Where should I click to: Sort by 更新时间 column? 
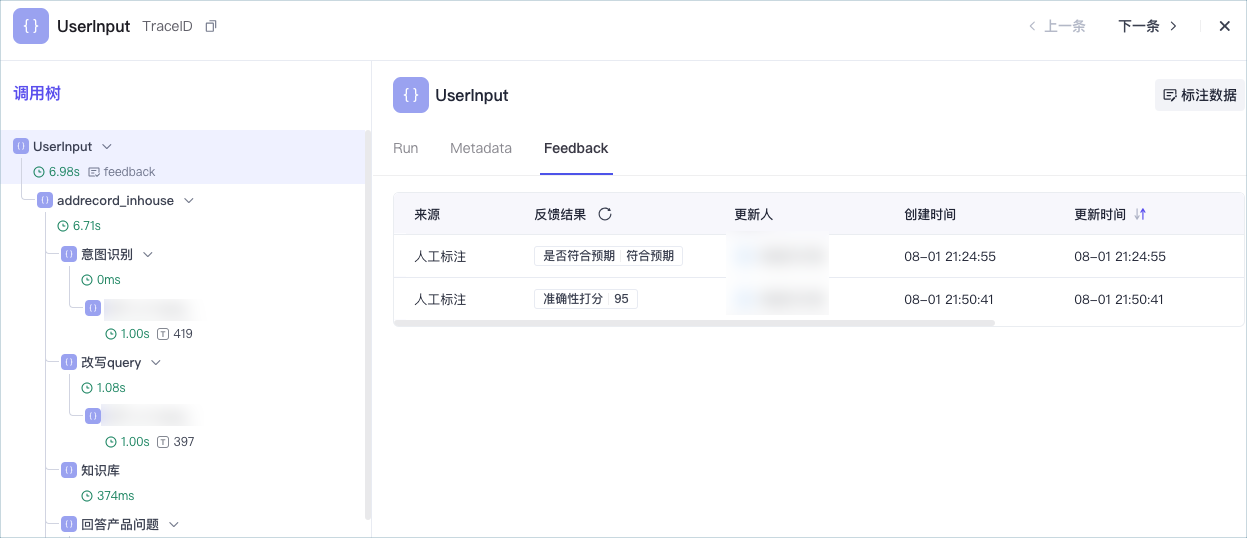point(1140,214)
